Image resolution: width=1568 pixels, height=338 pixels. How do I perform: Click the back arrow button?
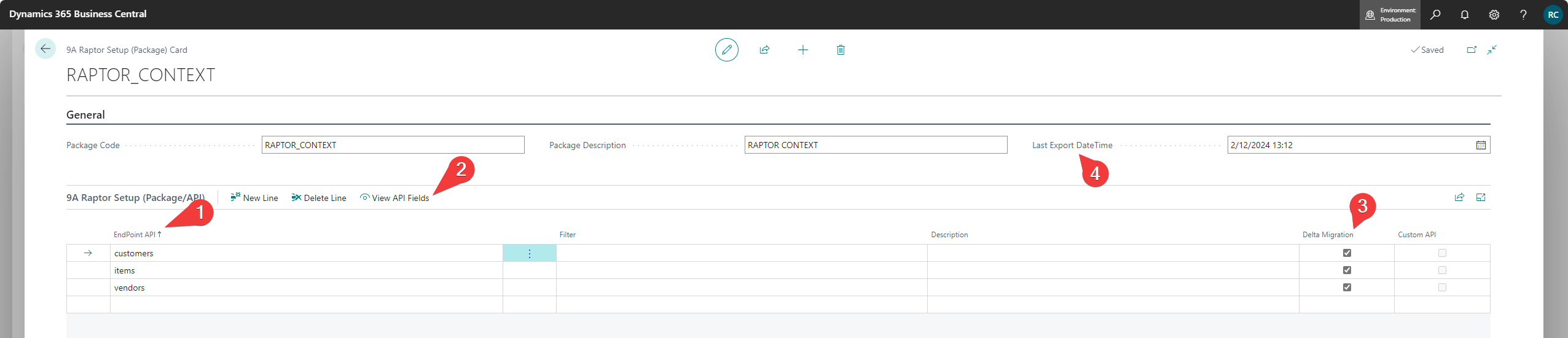(x=45, y=49)
